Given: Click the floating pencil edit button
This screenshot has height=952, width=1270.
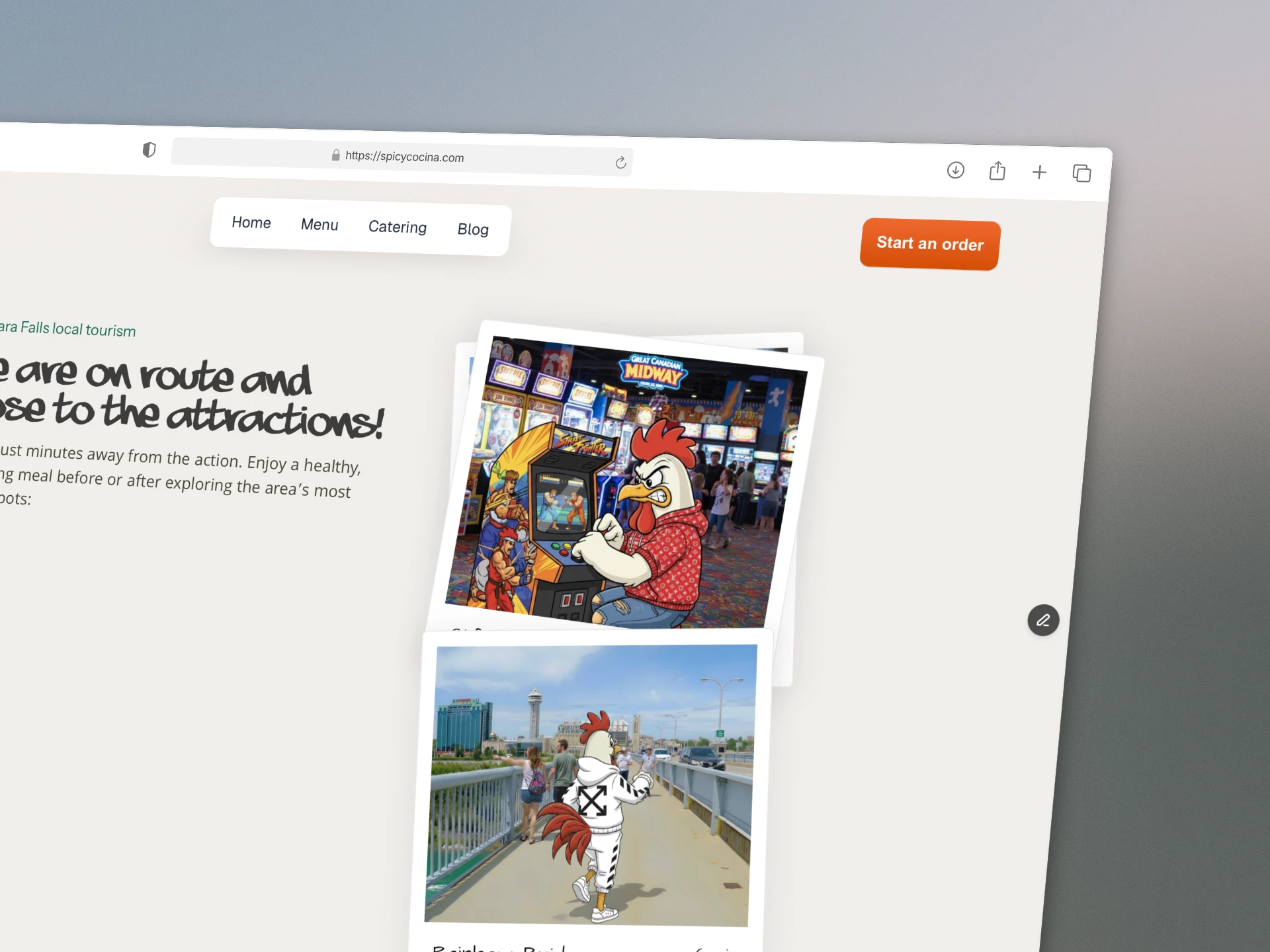Looking at the screenshot, I should pos(1043,620).
